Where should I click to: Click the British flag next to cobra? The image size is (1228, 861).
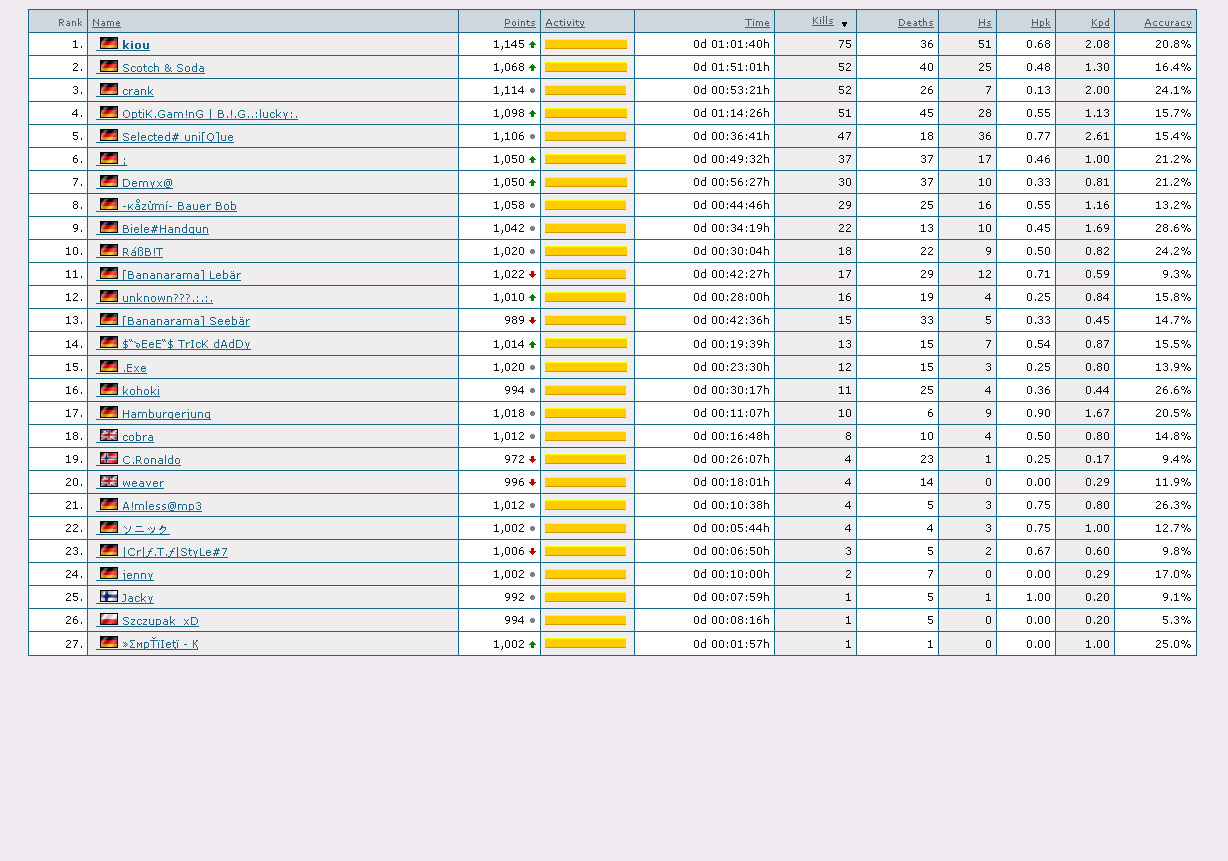point(109,435)
